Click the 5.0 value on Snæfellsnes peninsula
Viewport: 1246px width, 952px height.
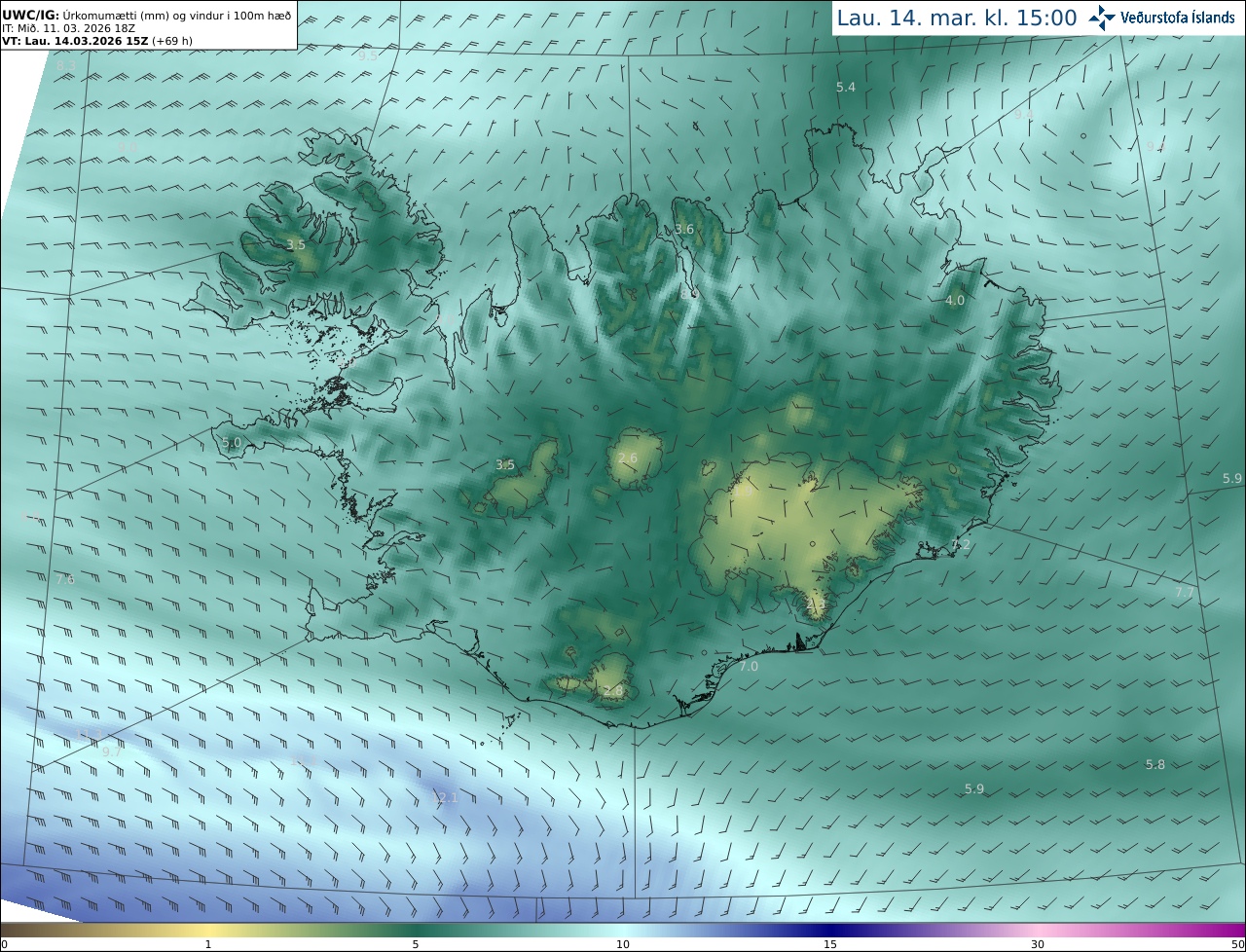click(x=231, y=442)
